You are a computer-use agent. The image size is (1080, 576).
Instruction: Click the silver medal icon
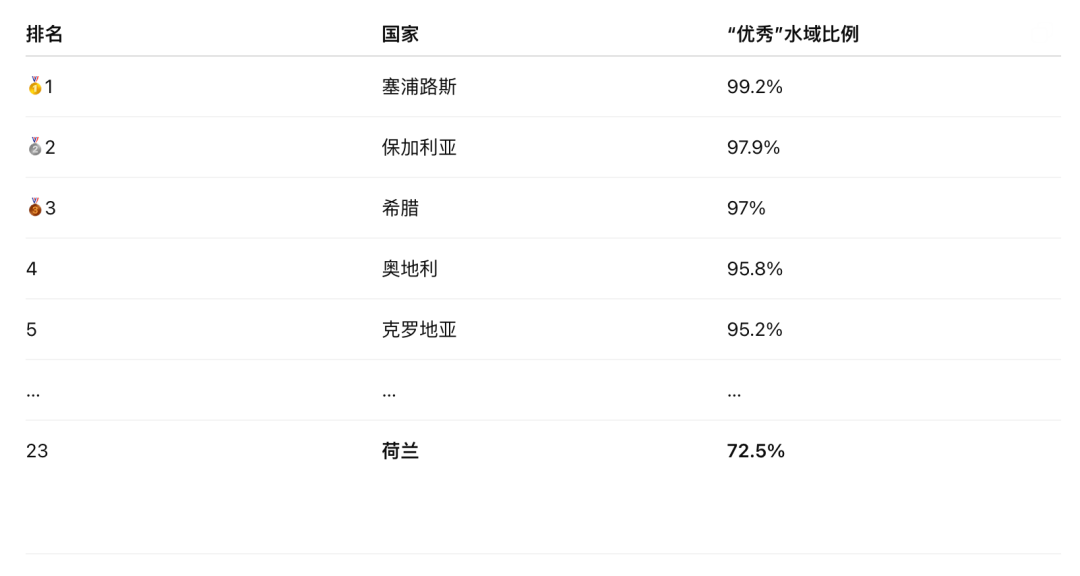35,147
